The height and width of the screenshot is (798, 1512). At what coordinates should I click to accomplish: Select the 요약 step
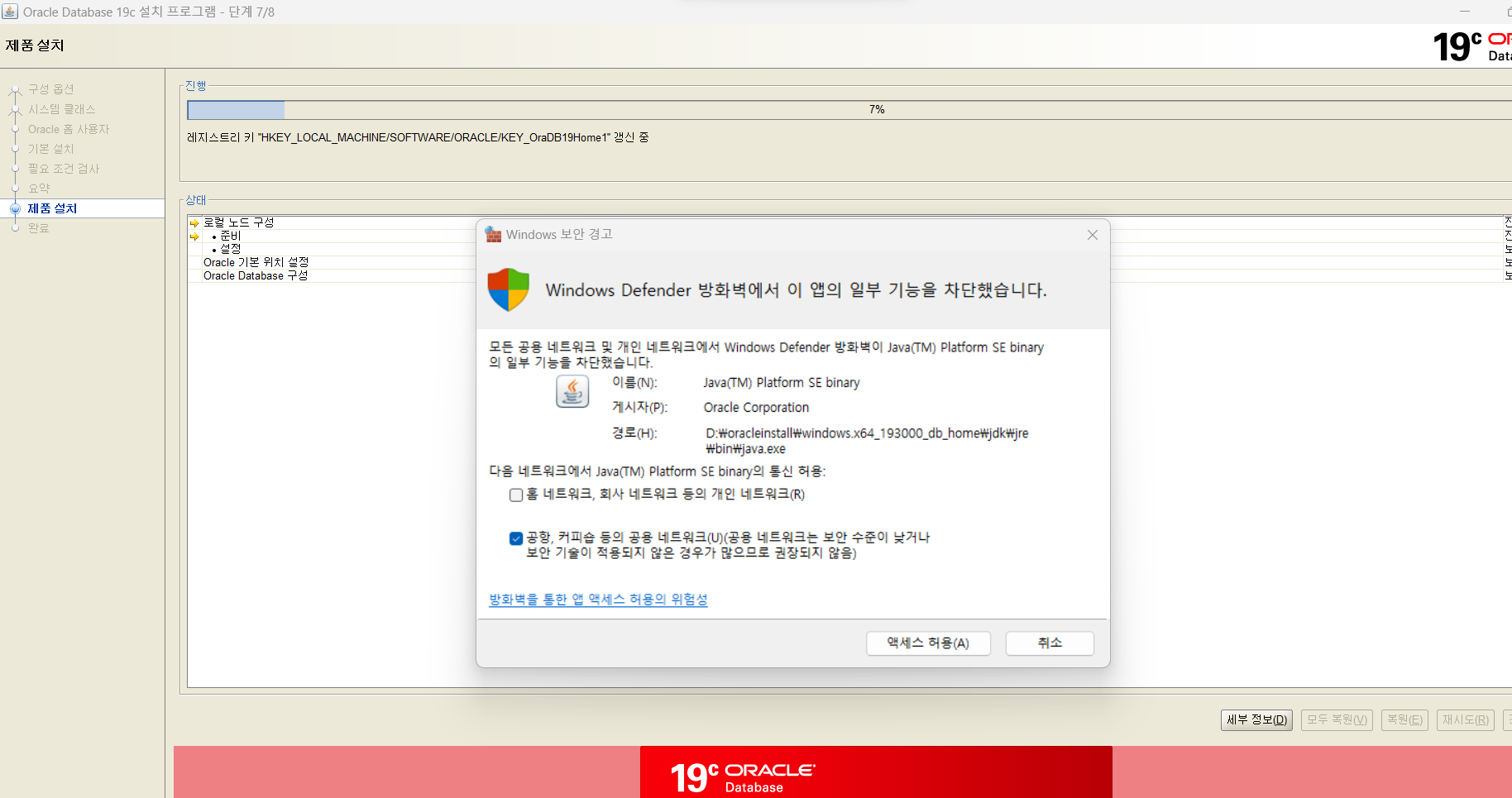39,189
